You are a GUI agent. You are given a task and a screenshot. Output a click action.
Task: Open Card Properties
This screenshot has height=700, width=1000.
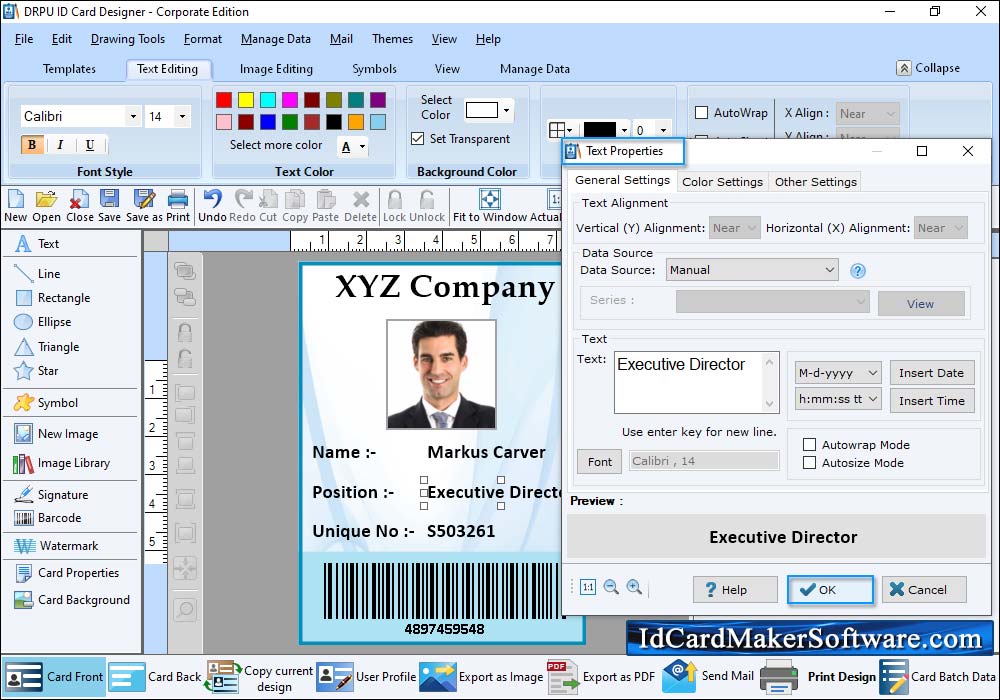66,572
